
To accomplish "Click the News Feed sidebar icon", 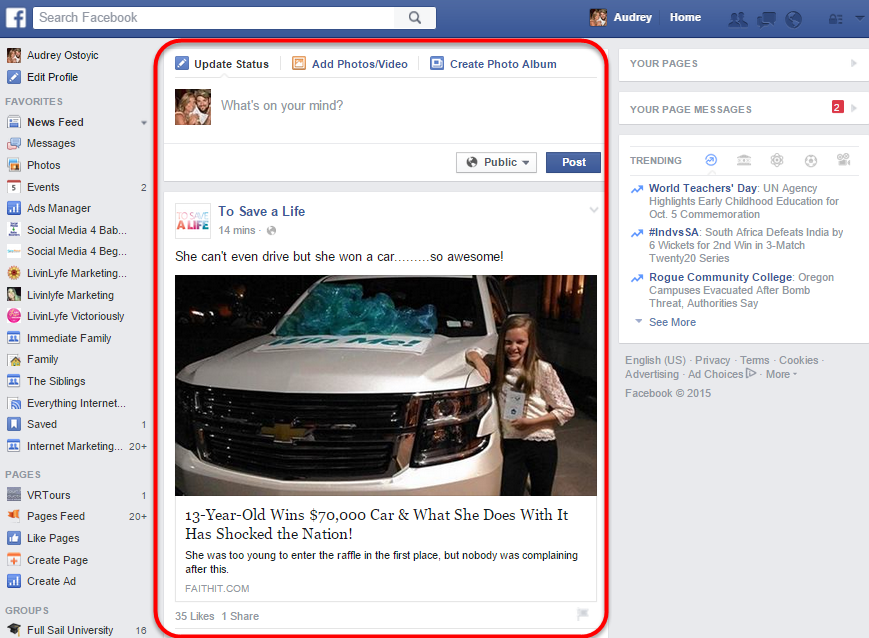I will tap(14, 122).
